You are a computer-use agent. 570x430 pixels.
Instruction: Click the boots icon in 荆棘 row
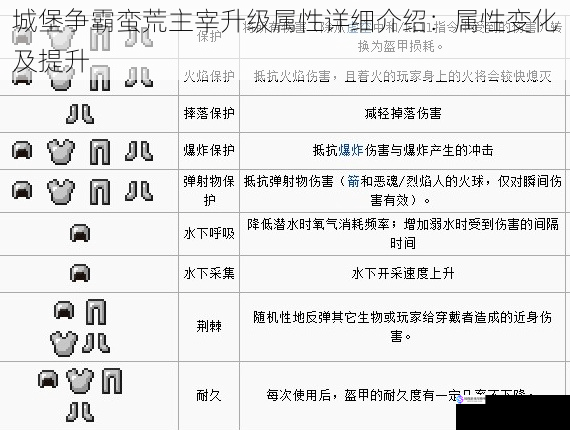coord(96,343)
